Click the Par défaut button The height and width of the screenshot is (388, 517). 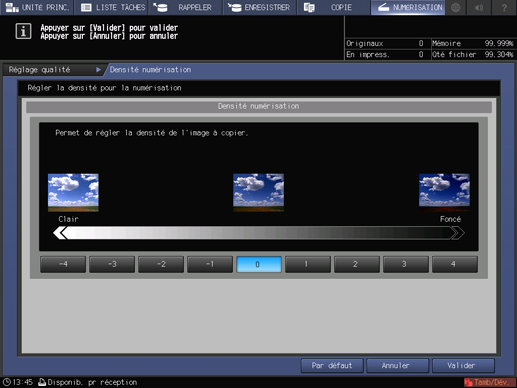point(332,366)
